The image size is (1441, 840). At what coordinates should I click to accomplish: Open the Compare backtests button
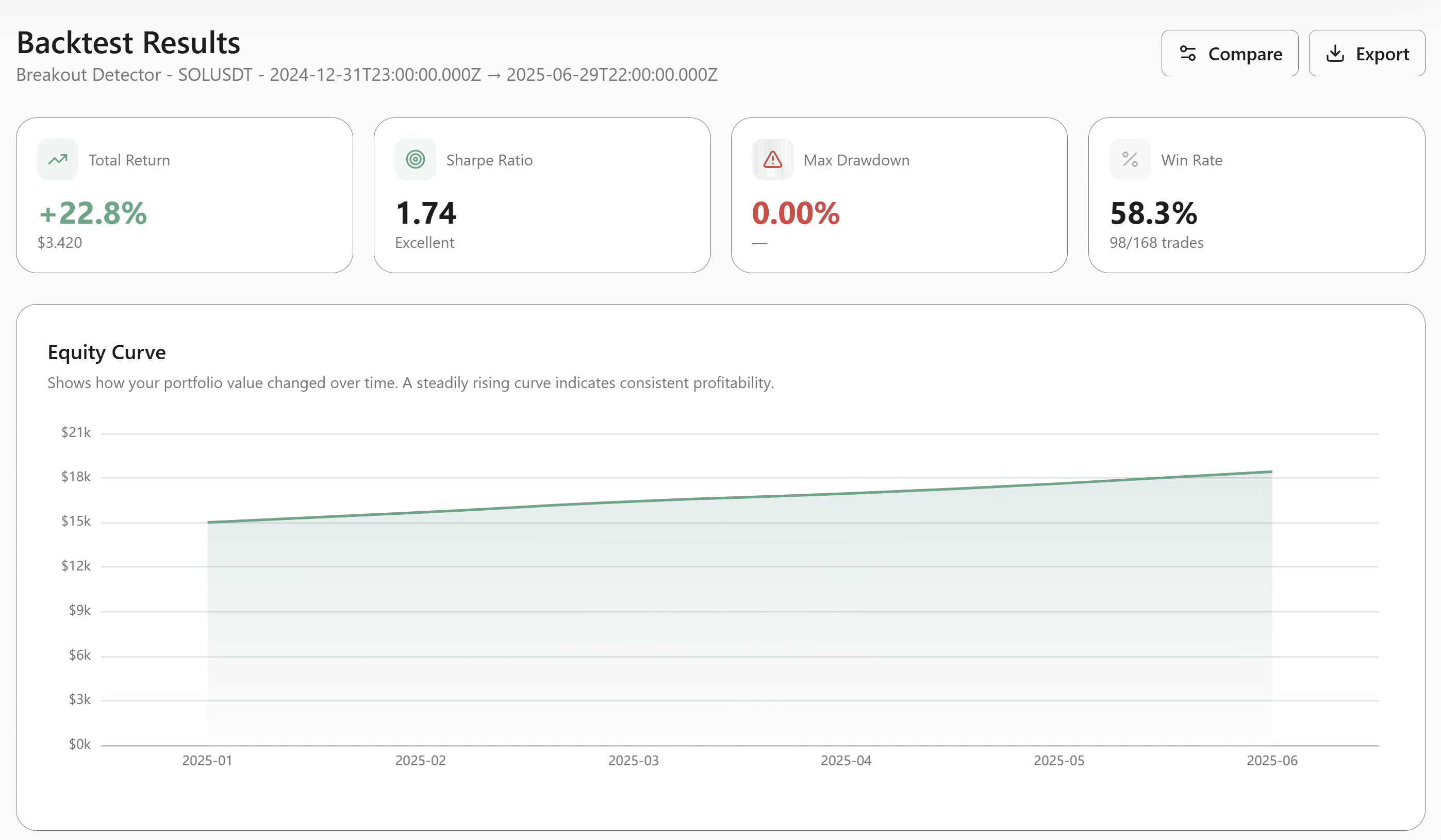tap(1230, 53)
